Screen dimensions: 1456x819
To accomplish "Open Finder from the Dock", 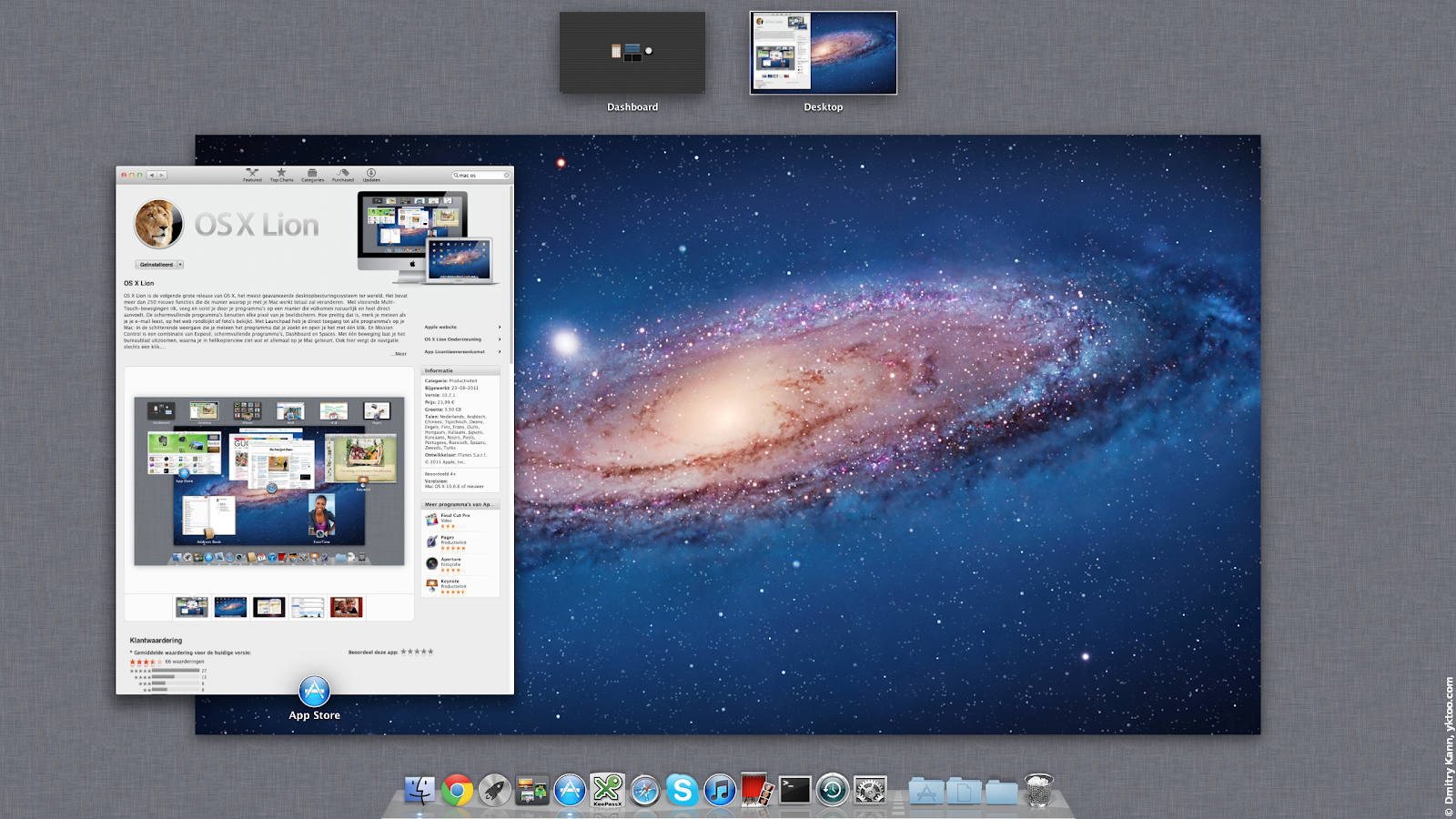I will 420,790.
